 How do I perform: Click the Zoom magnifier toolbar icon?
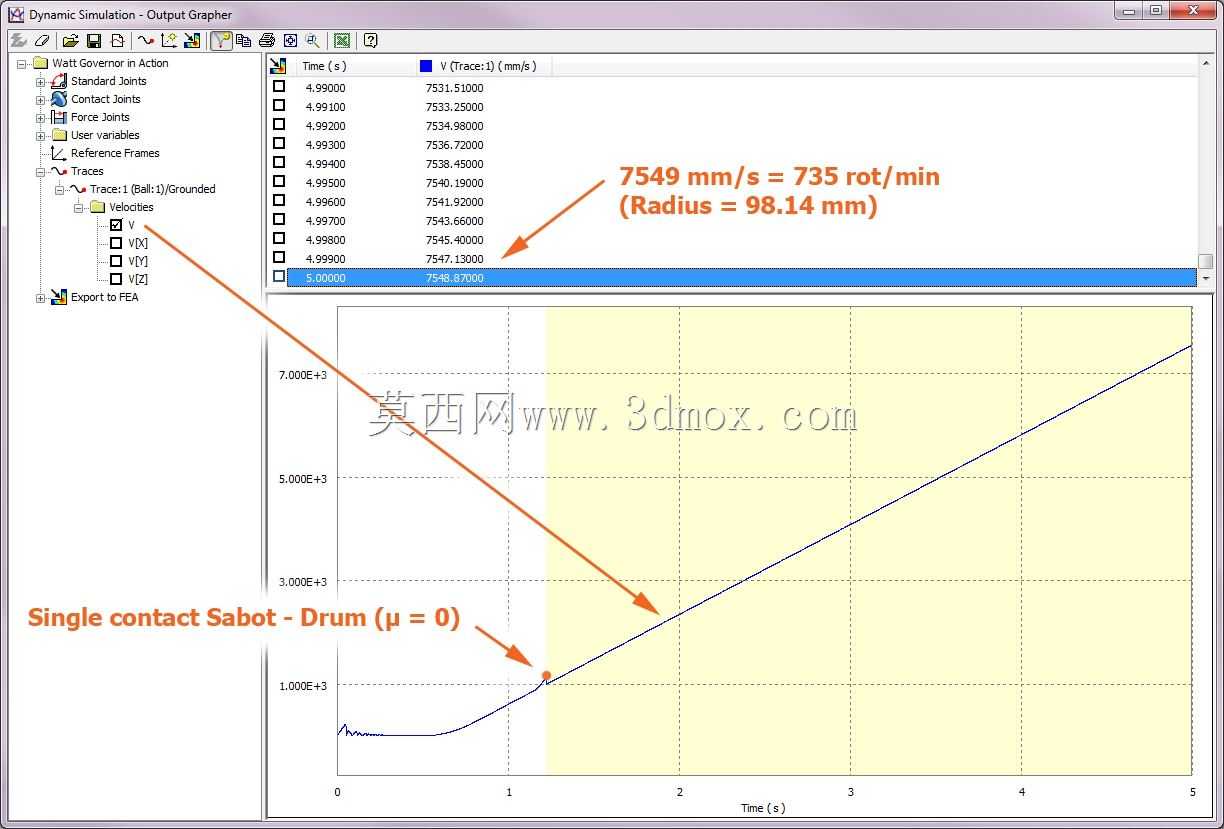pyautogui.click(x=313, y=41)
